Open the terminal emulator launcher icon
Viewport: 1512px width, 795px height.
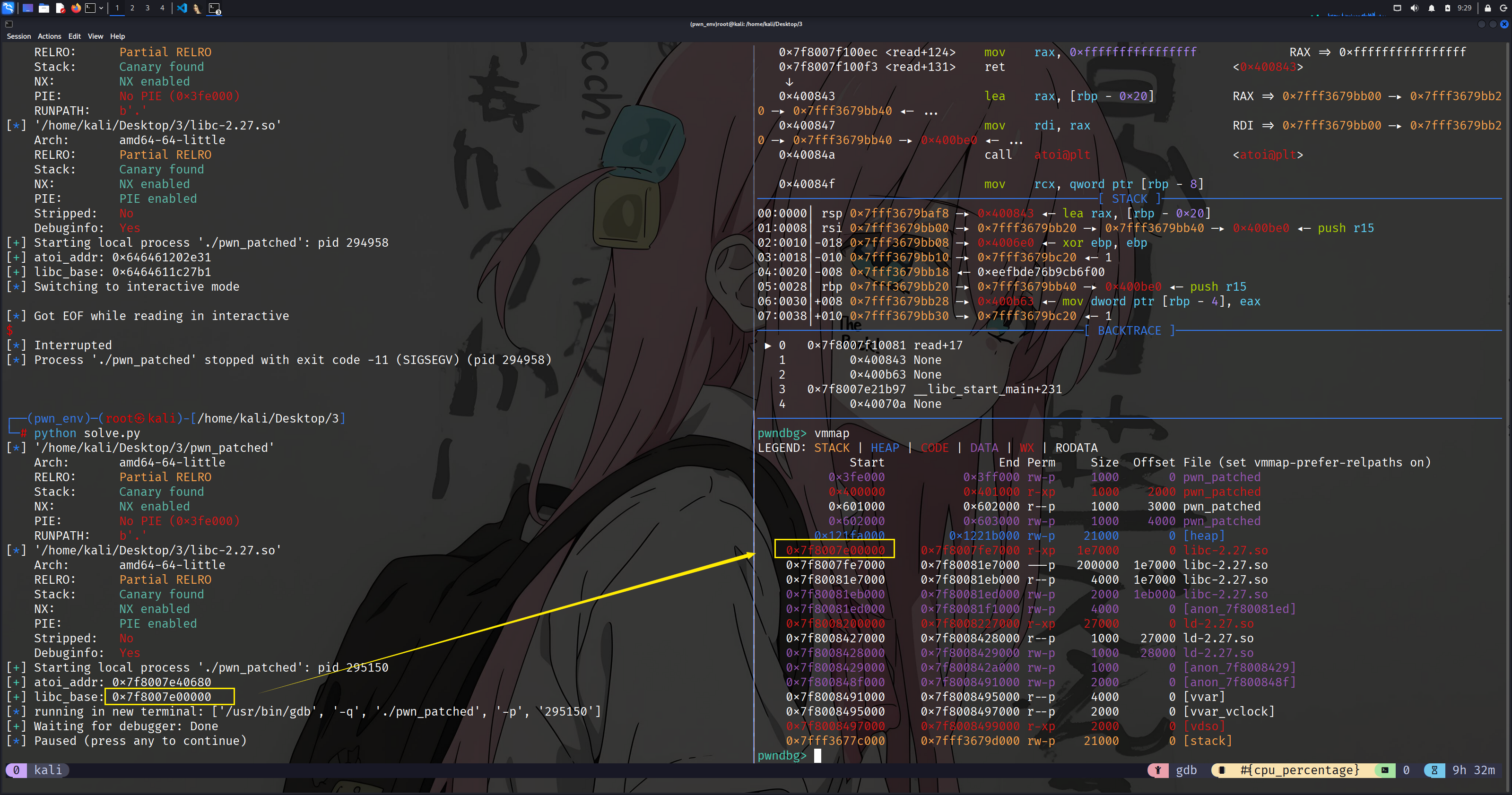point(90,8)
